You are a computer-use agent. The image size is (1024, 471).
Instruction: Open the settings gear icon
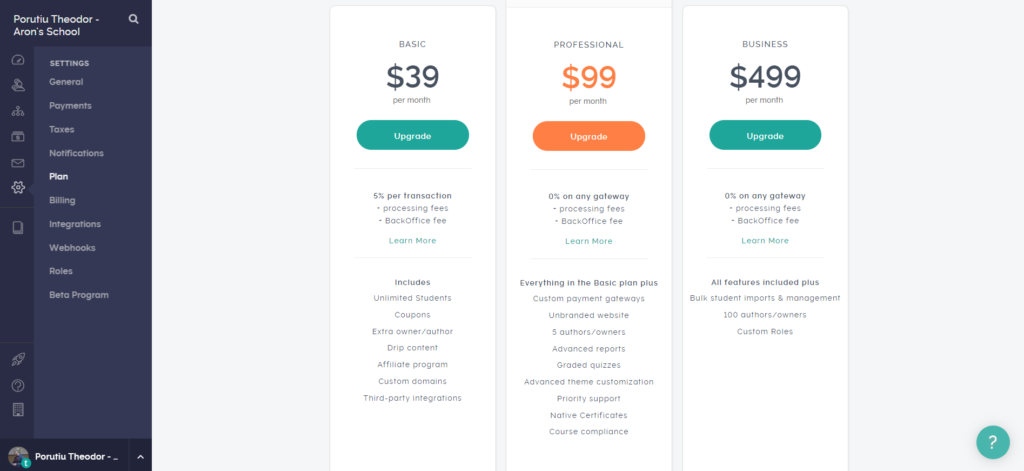(18, 187)
